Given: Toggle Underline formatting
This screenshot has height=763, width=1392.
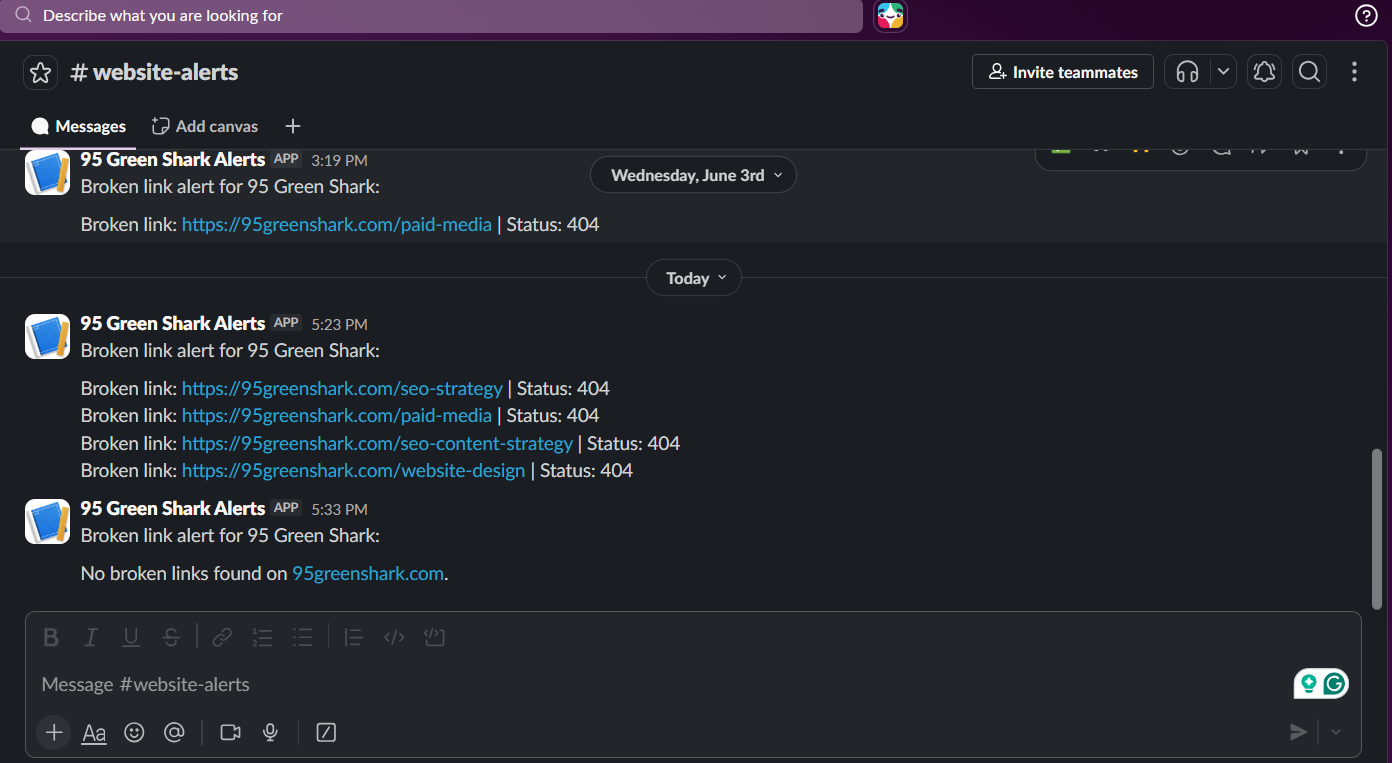Looking at the screenshot, I should (x=131, y=637).
